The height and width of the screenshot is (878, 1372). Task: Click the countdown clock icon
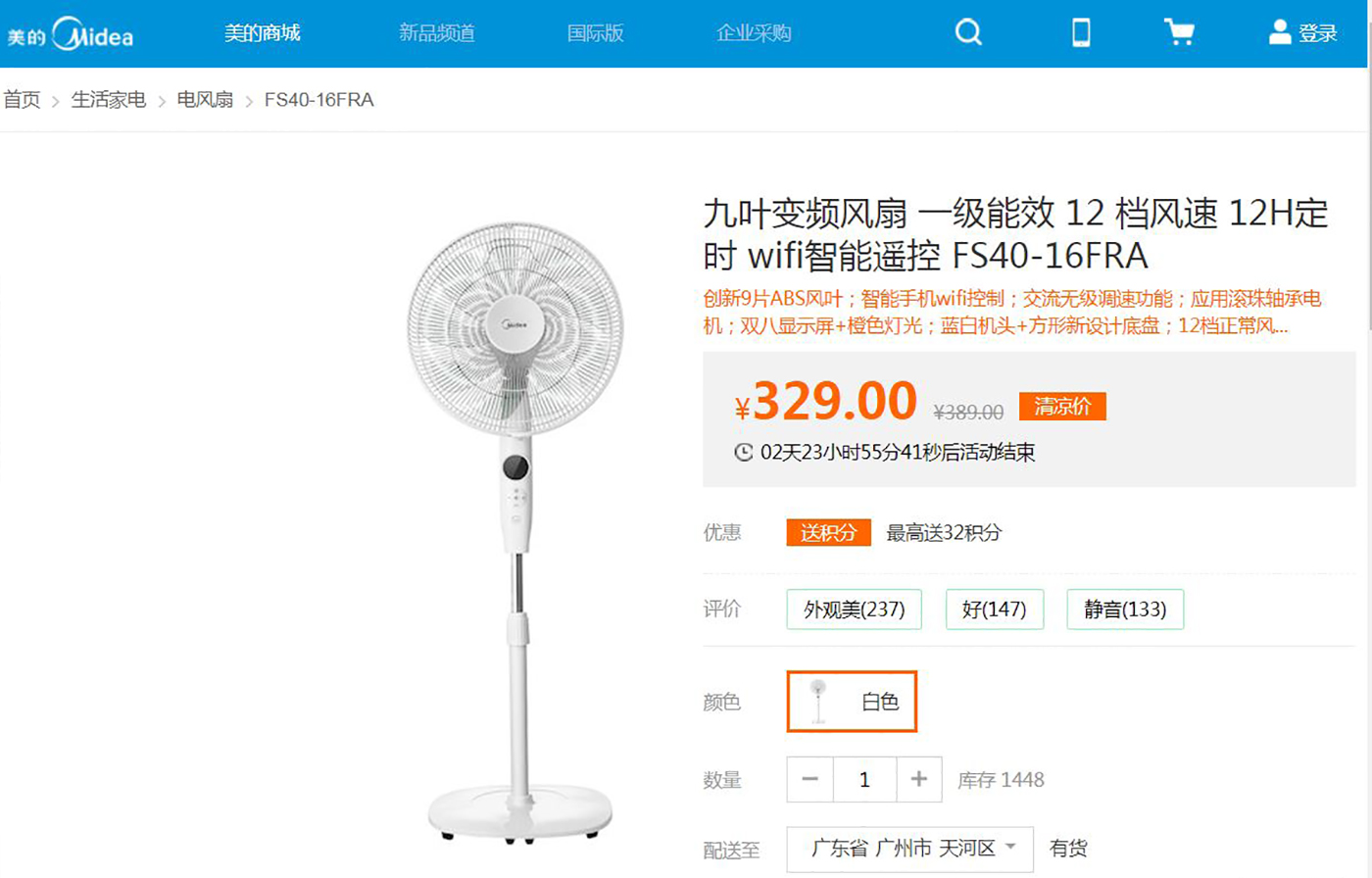pyautogui.click(x=744, y=452)
